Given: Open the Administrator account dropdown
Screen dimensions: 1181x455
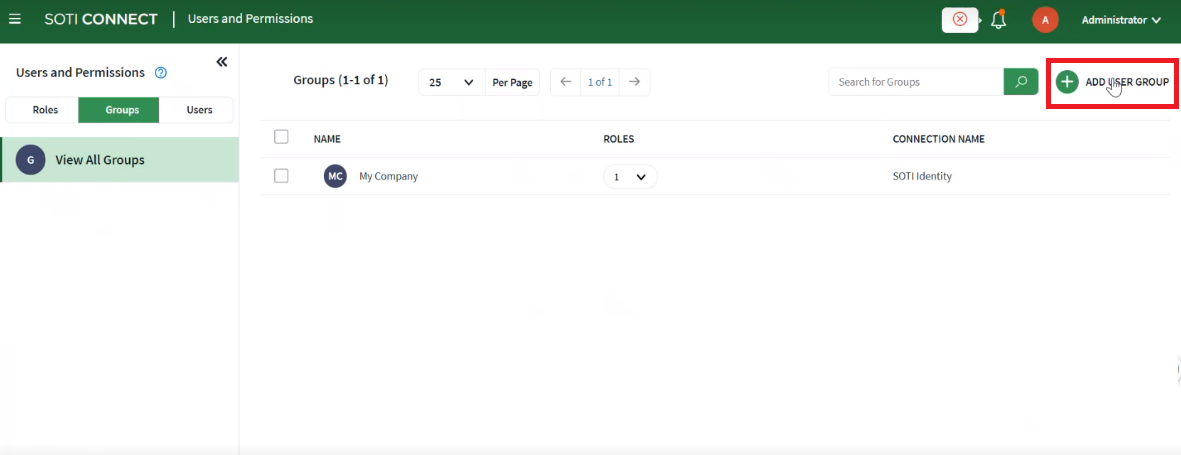Looking at the screenshot, I should pos(1120,20).
